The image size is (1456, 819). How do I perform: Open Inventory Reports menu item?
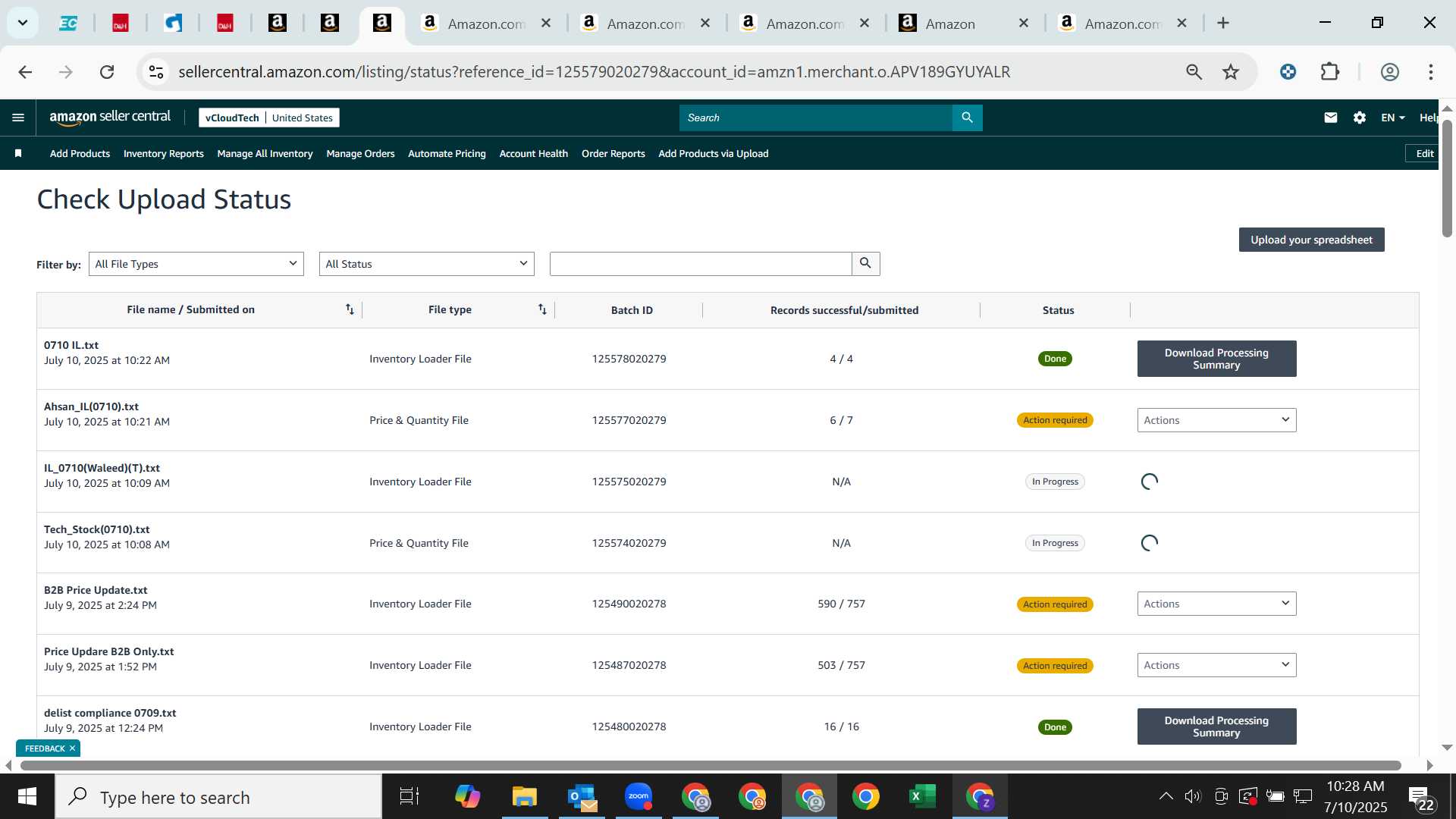[x=164, y=153]
